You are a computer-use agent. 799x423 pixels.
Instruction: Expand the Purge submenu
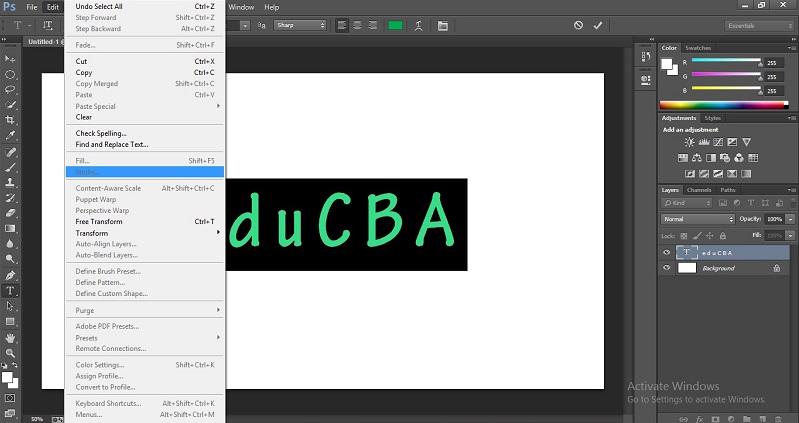click(x=145, y=310)
